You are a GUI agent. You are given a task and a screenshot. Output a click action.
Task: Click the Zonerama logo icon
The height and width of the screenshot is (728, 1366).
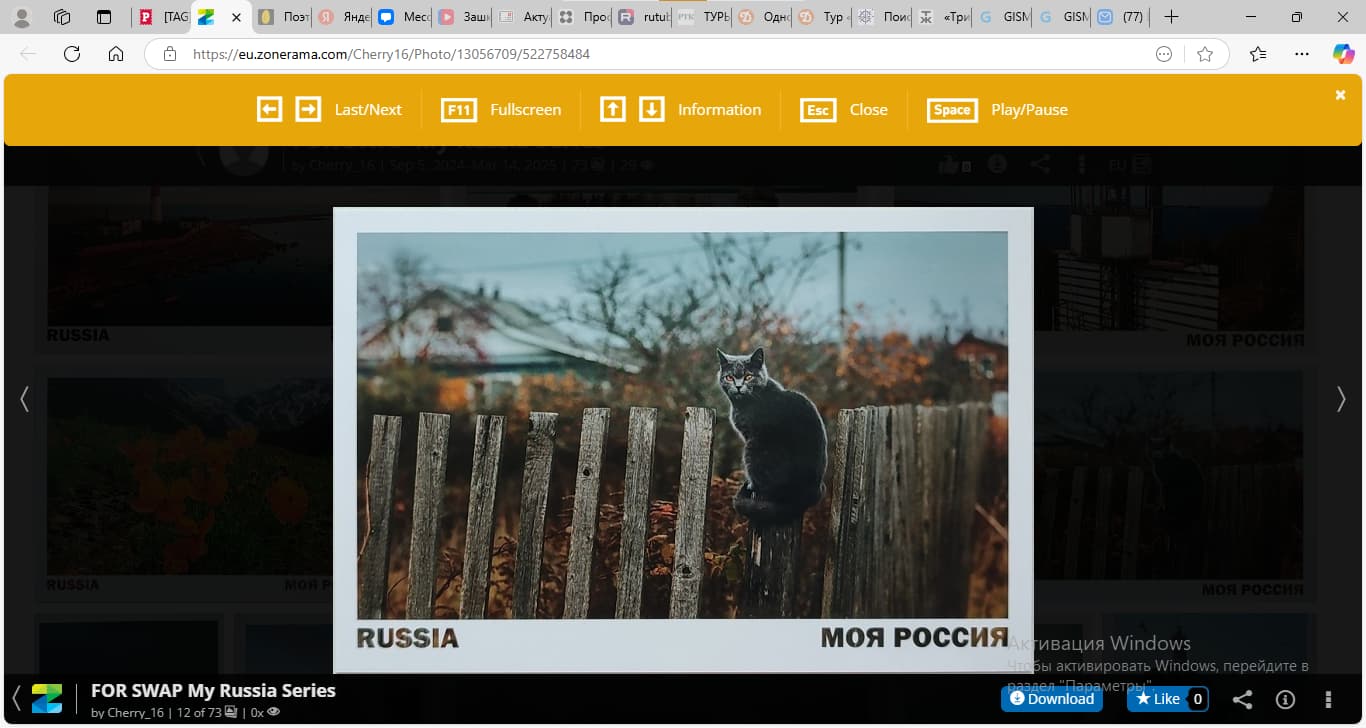click(x=47, y=699)
